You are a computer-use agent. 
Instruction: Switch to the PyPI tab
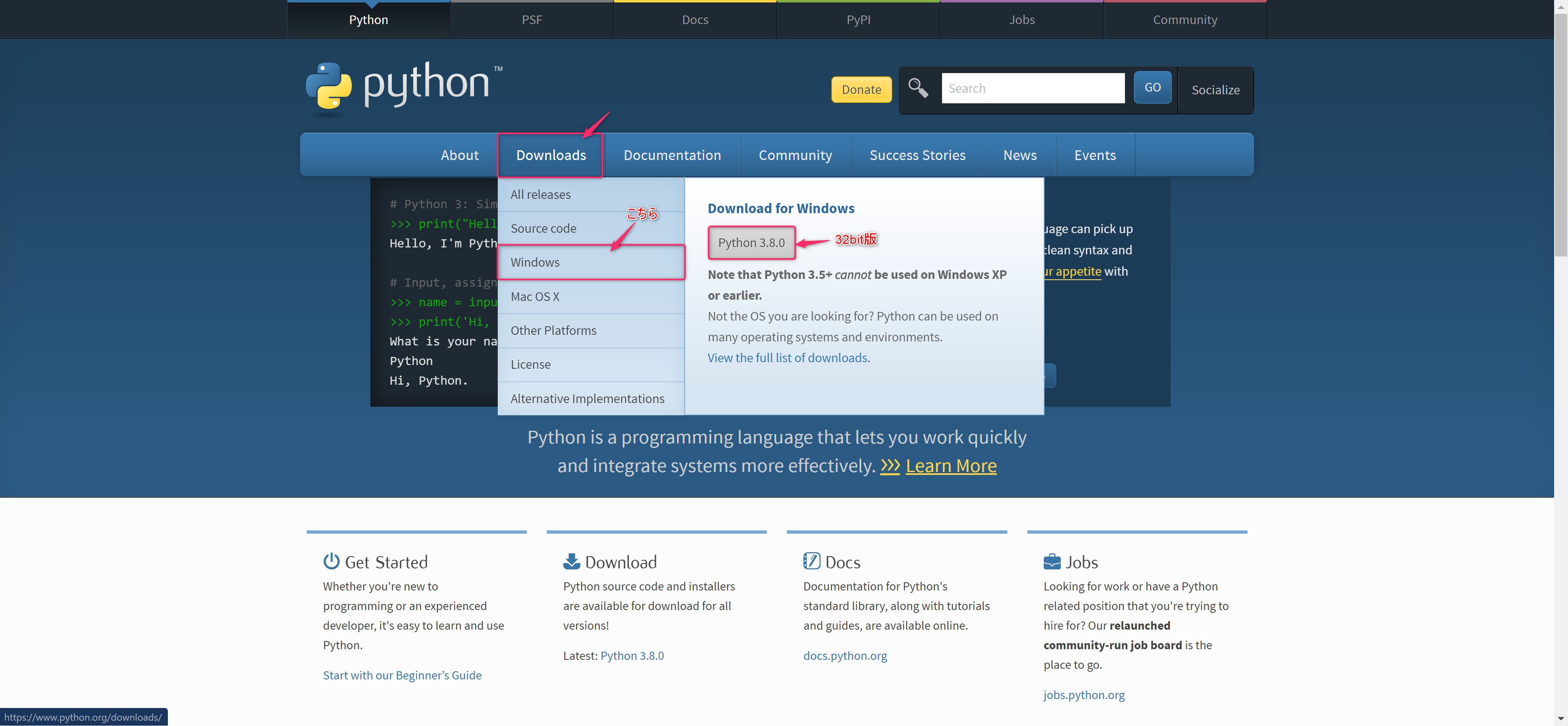pos(858,19)
